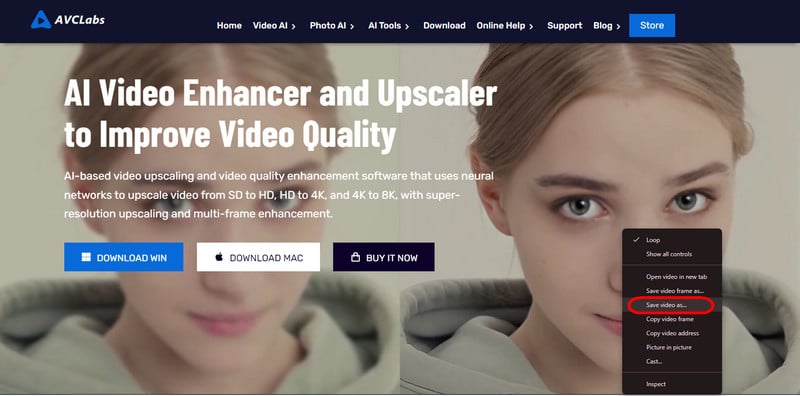Viewport: 800px width, 396px height.
Task: Expand the Photo AI menu
Action: coord(332,26)
